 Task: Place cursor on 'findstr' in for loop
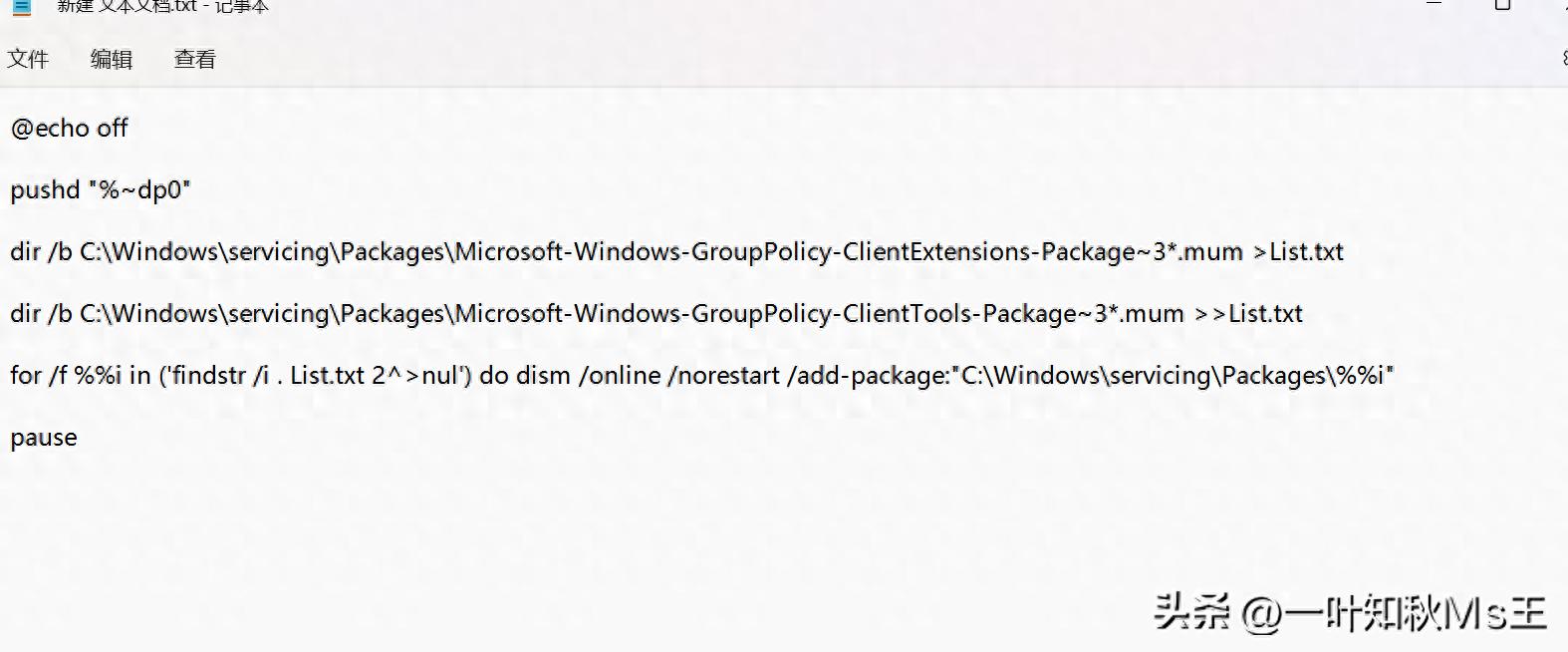(208, 376)
